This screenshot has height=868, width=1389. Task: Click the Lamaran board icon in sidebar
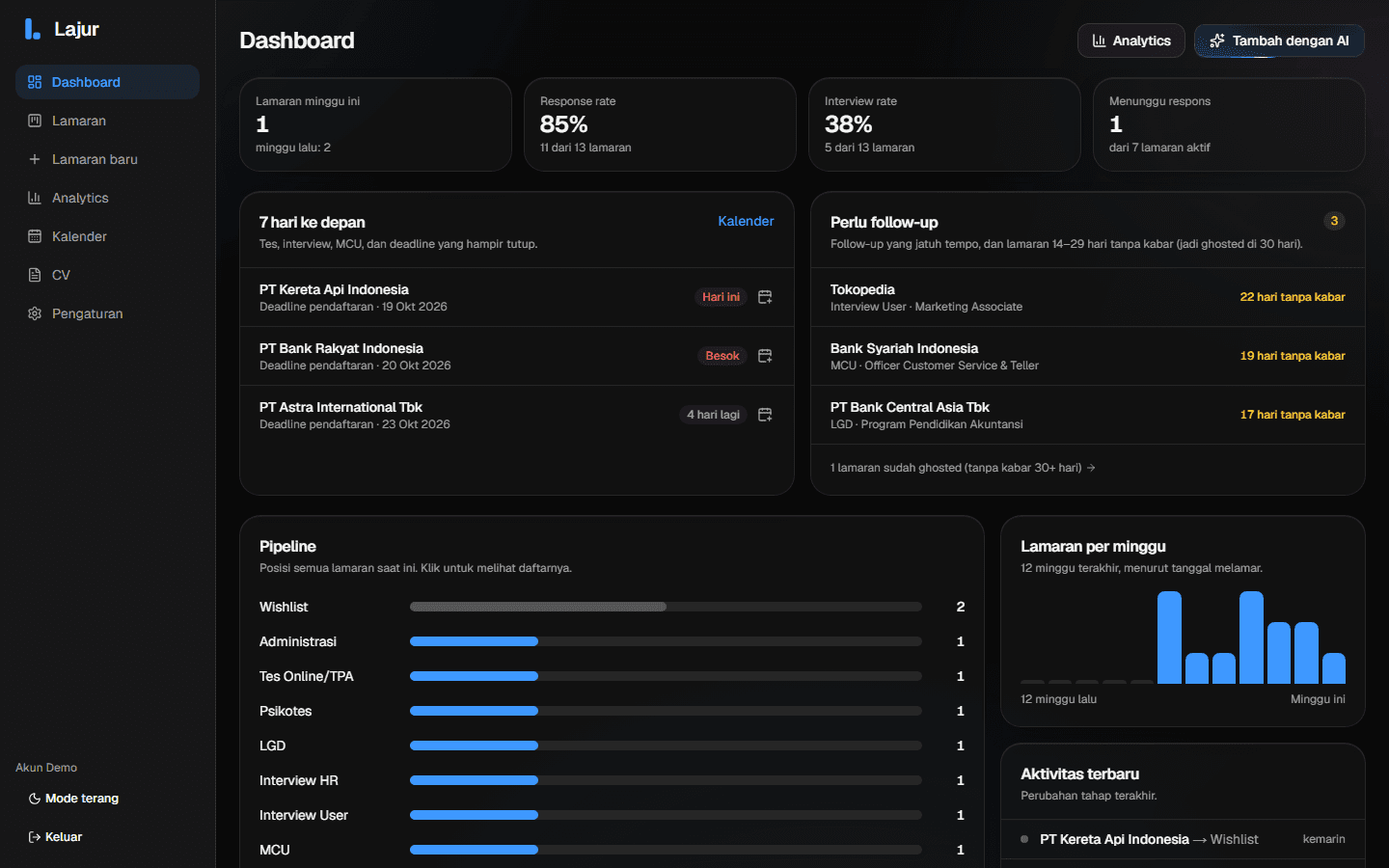(35, 121)
